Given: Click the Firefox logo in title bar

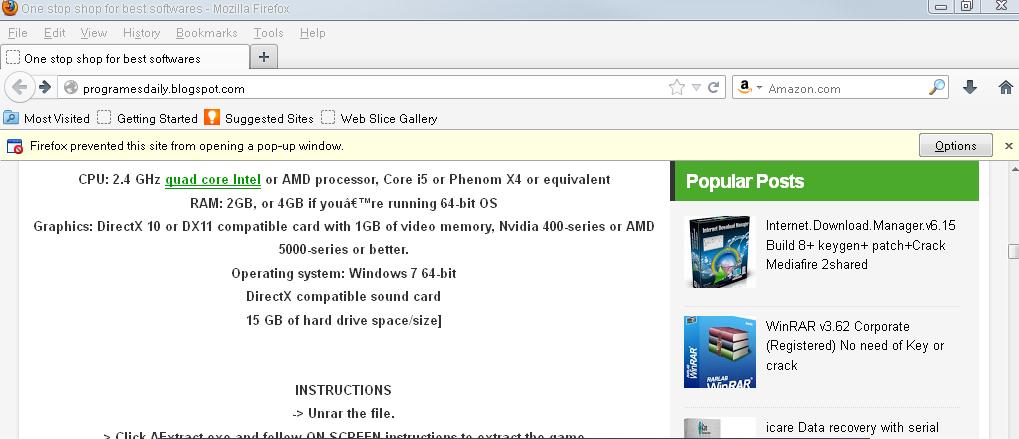Looking at the screenshot, I should (9, 8).
